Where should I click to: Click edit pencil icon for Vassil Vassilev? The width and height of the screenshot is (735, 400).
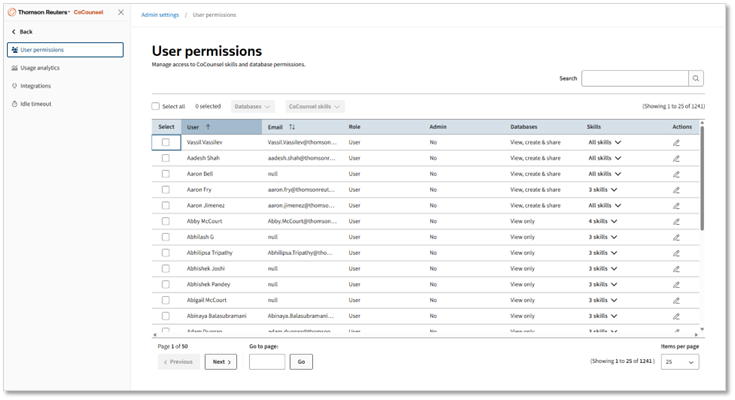(676, 142)
